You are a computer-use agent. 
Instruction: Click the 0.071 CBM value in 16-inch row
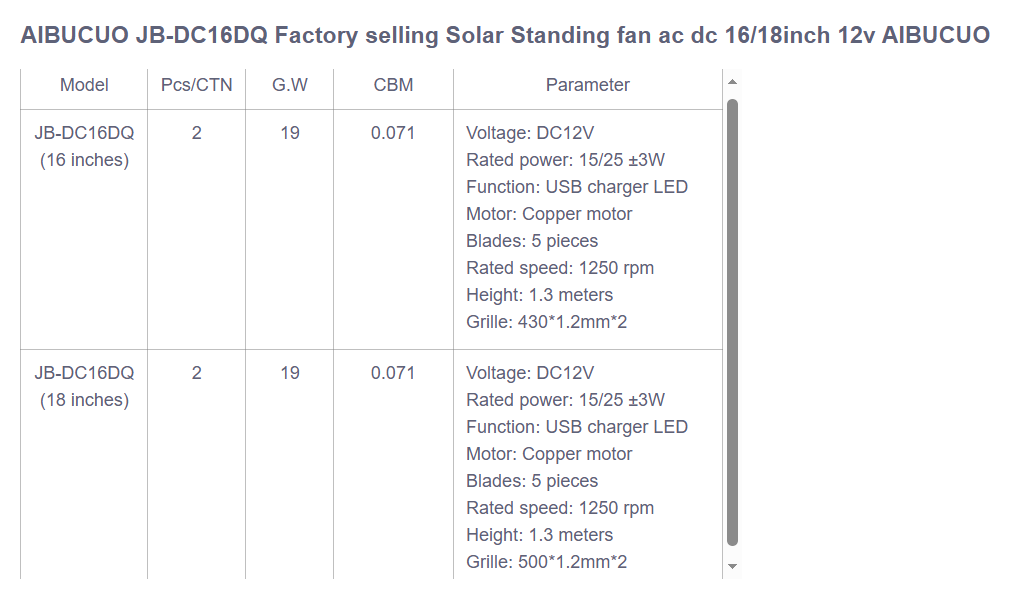[393, 133]
